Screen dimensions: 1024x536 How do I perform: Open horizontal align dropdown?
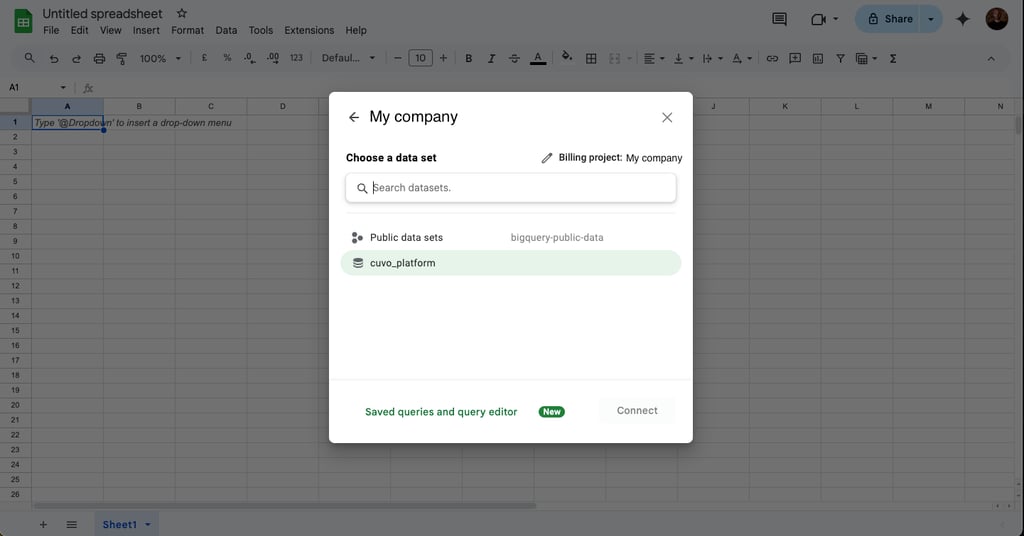click(654, 59)
